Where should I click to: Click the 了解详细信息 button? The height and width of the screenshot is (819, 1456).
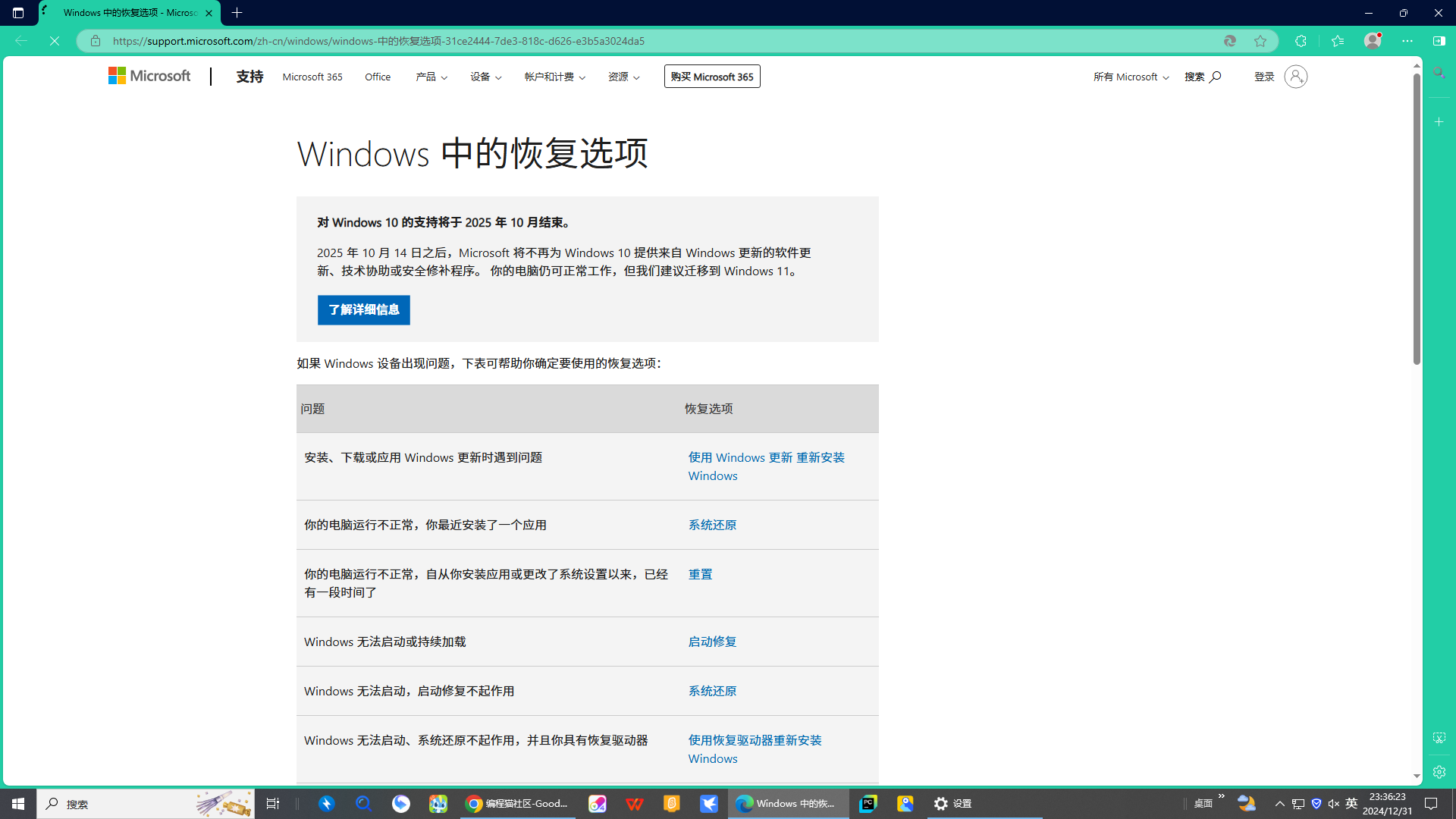(364, 310)
